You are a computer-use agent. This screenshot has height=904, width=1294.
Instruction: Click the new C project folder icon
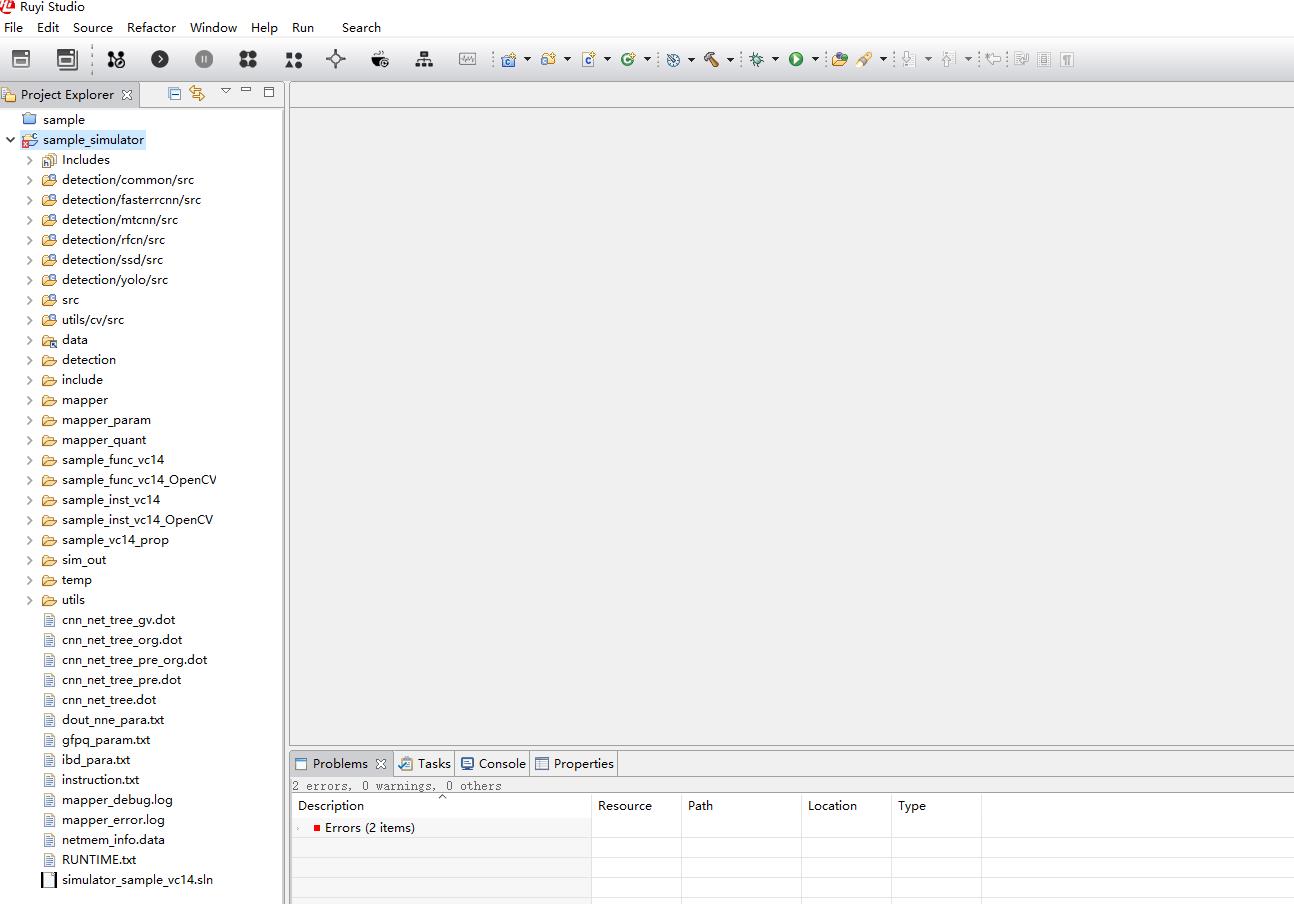pyautogui.click(x=509, y=59)
